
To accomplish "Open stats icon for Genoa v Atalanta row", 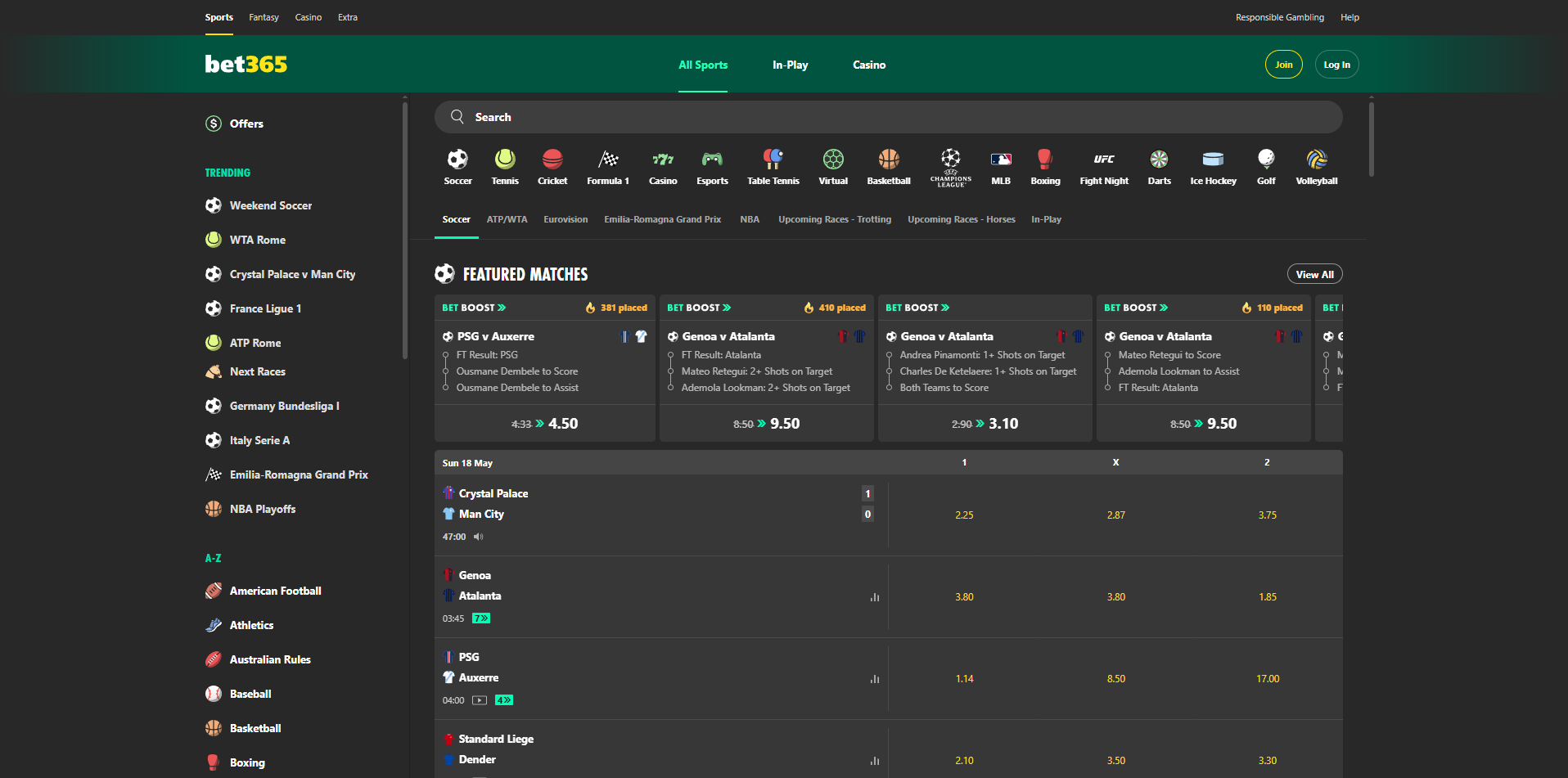I will point(875,597).
